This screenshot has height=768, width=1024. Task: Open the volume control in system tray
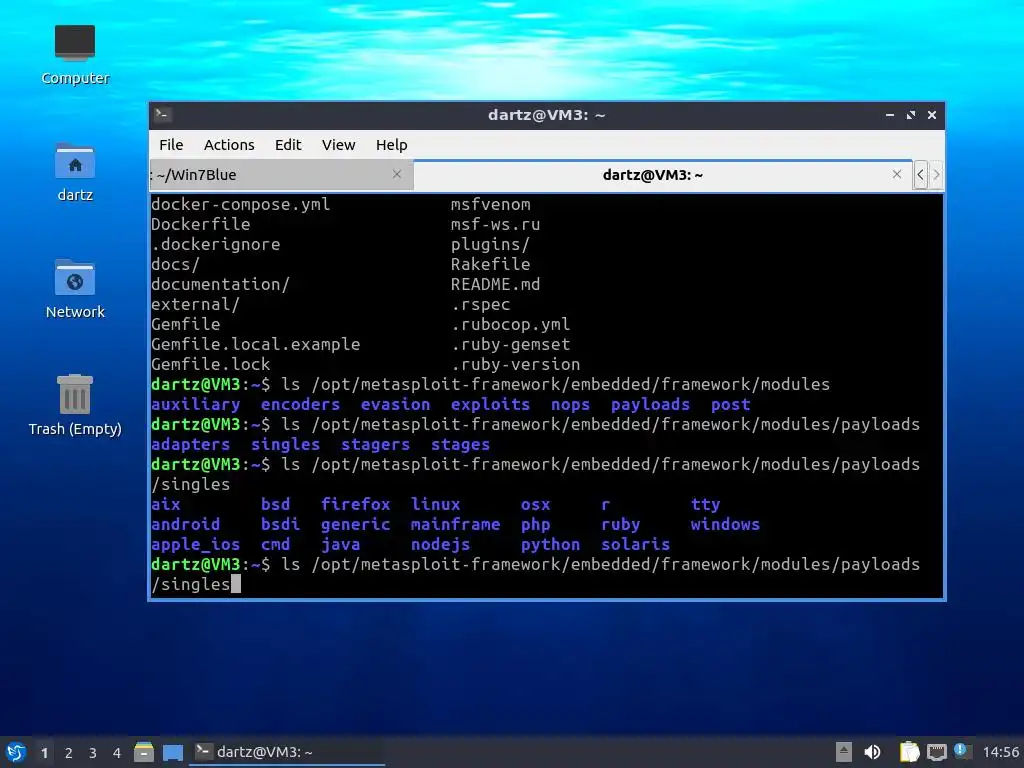(x=872, y=752)
